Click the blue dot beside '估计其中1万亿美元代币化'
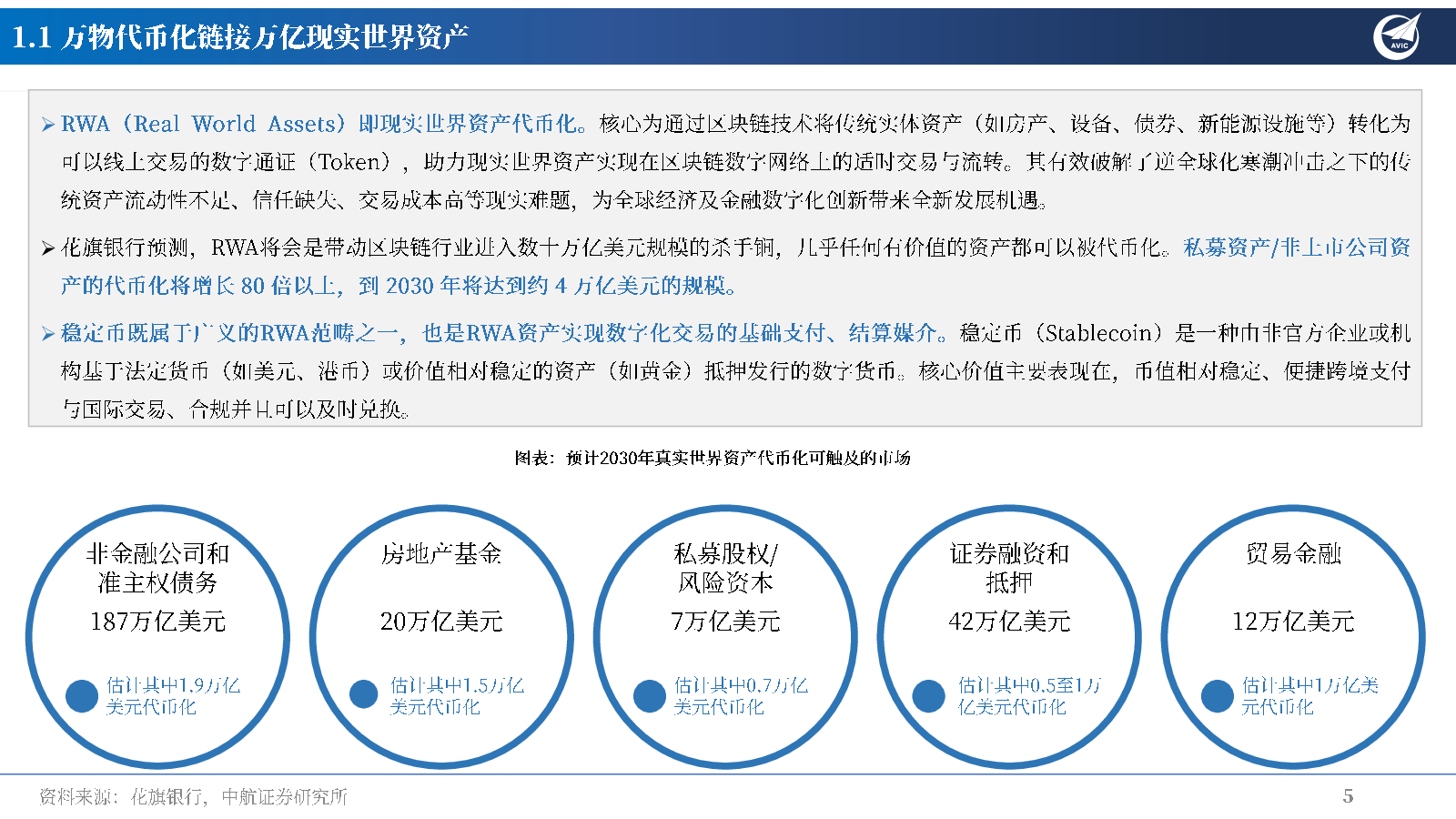 [x=1218, y=696]
